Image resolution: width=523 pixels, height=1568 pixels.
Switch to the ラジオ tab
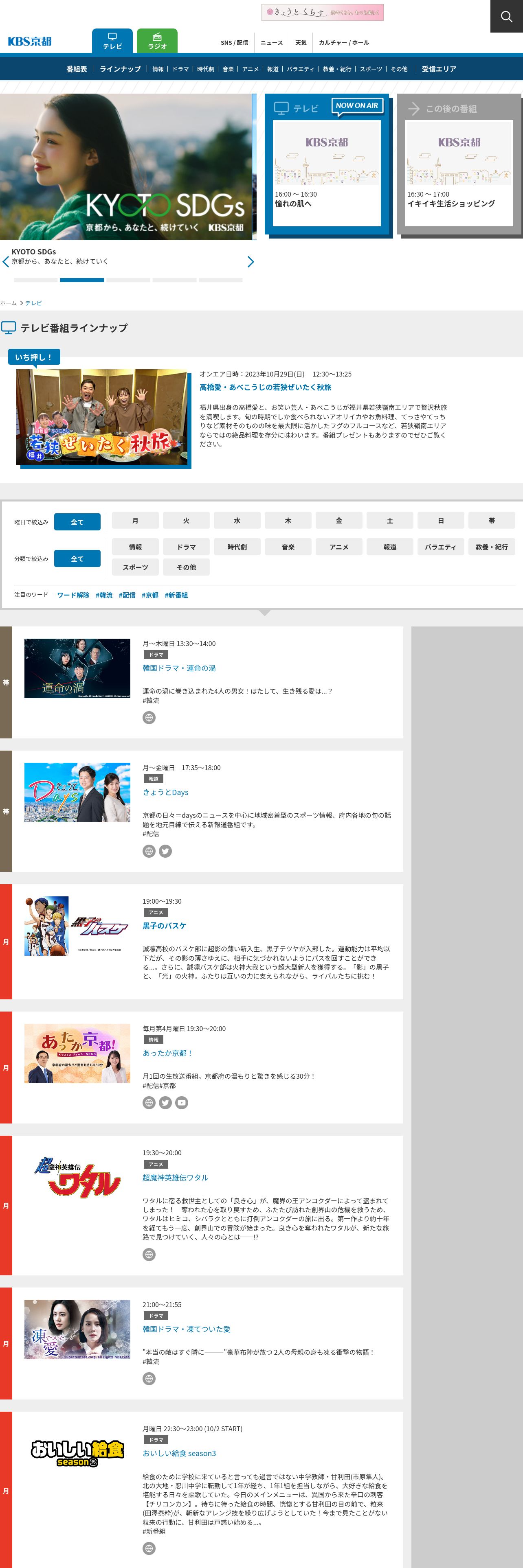pyautogui.click(x=157, y=42)
